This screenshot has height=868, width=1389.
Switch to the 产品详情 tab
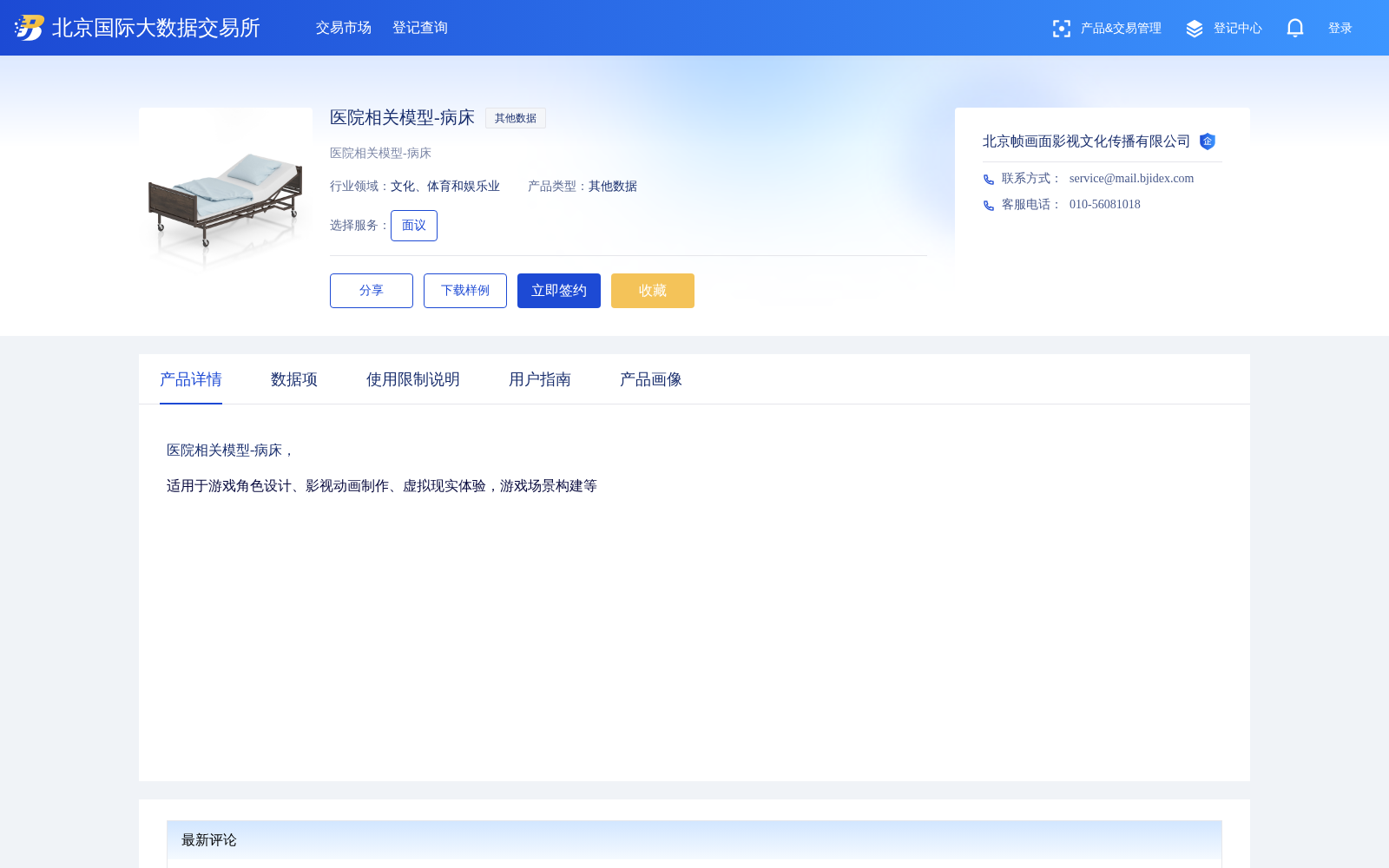tap(191, 379)
